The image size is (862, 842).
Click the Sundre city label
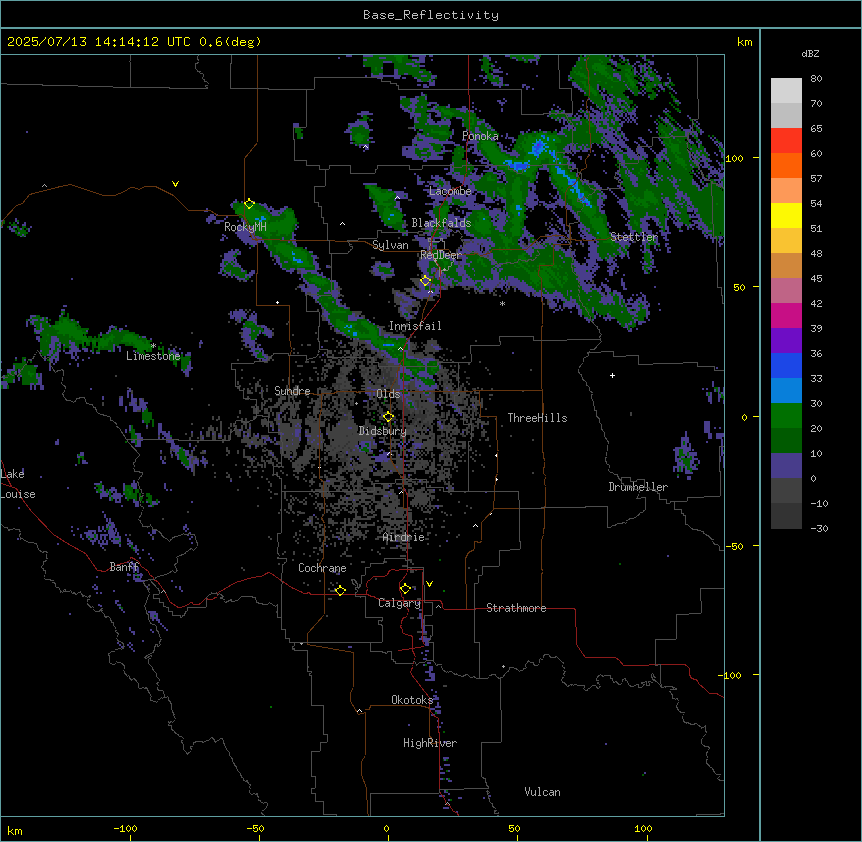(292, 391)
